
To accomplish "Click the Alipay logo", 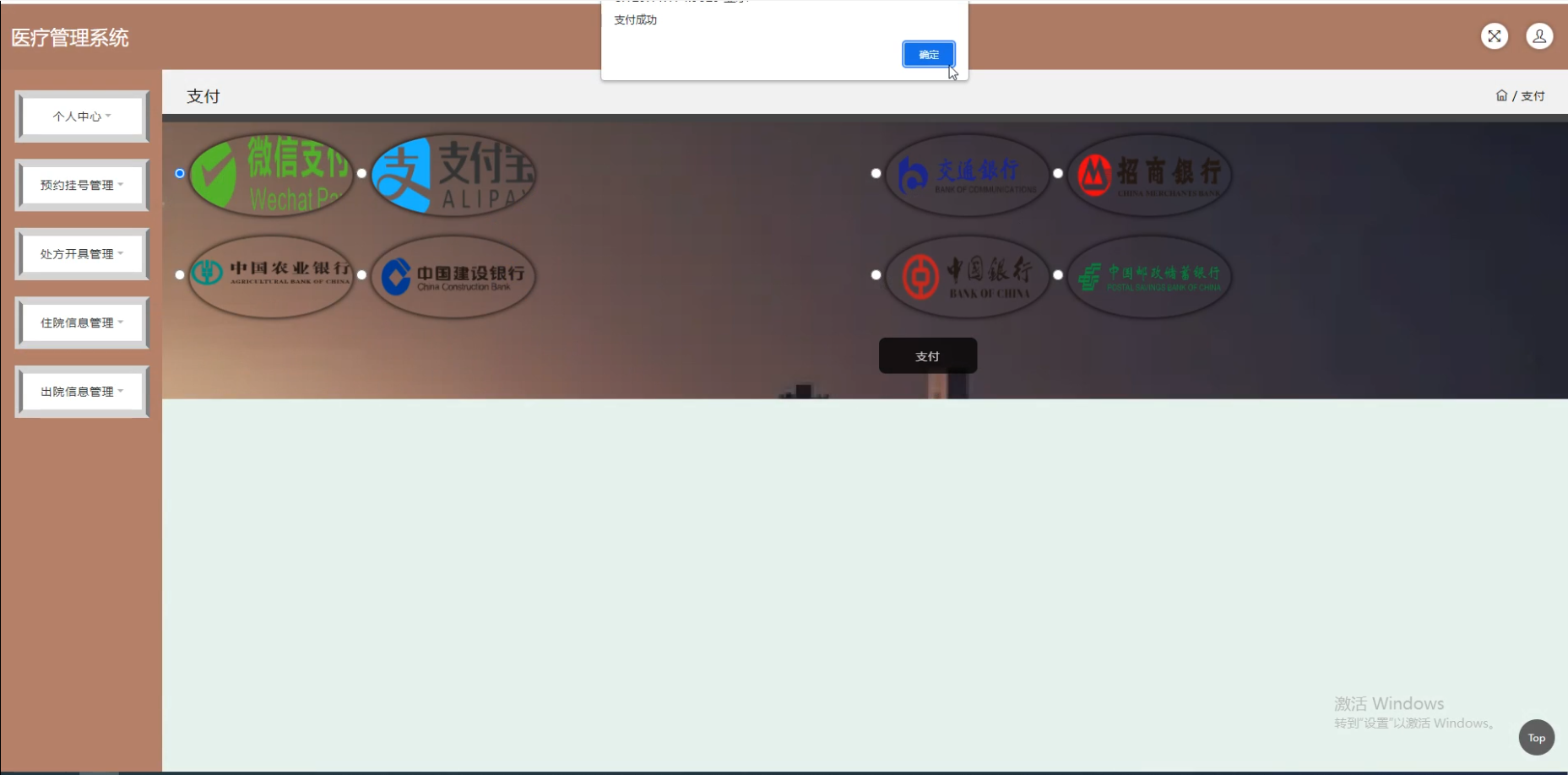I will [453, 175].
